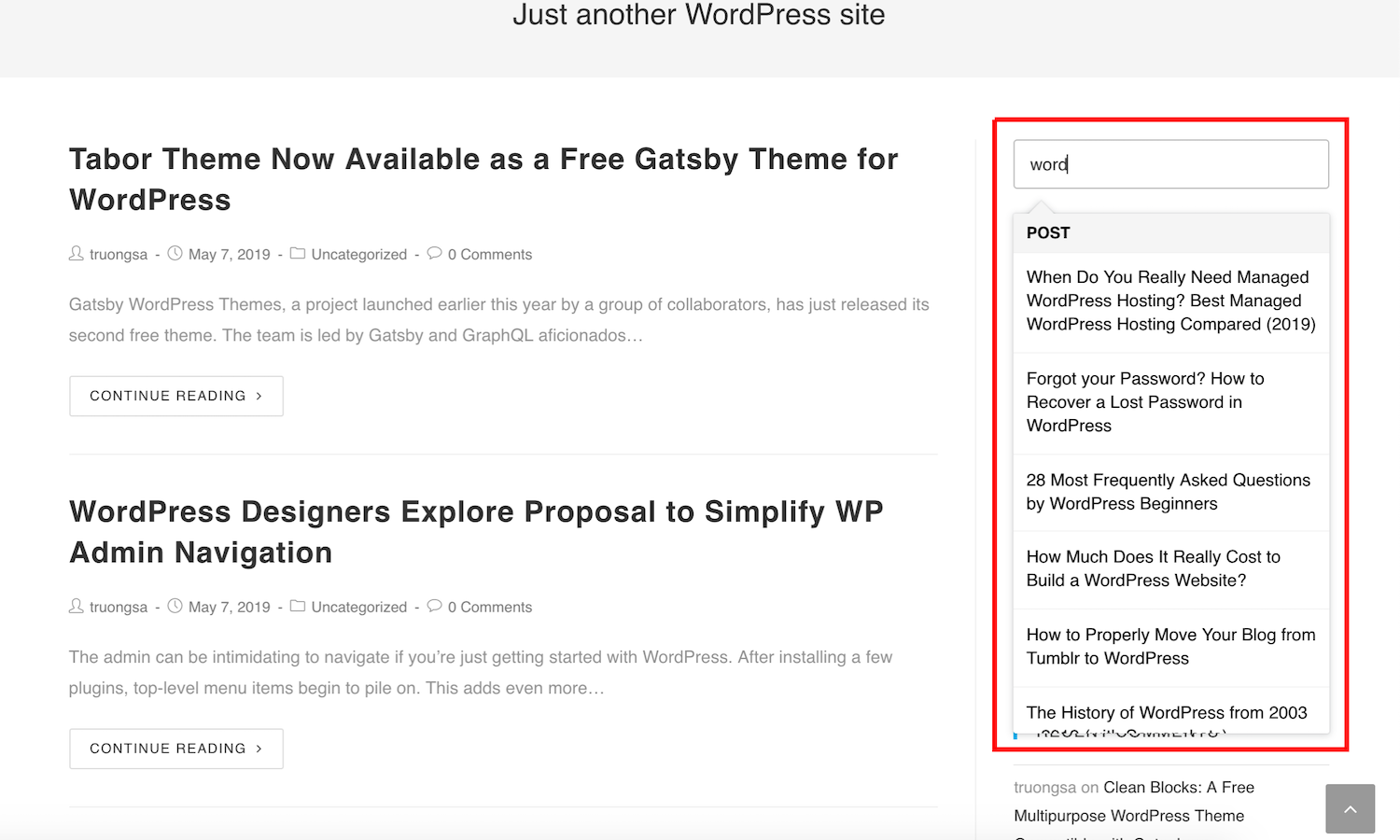The width and height of the screenshot is (1400, 840).
Task: Click the scroll-to-top arrow button
Action: point(1351,808)
